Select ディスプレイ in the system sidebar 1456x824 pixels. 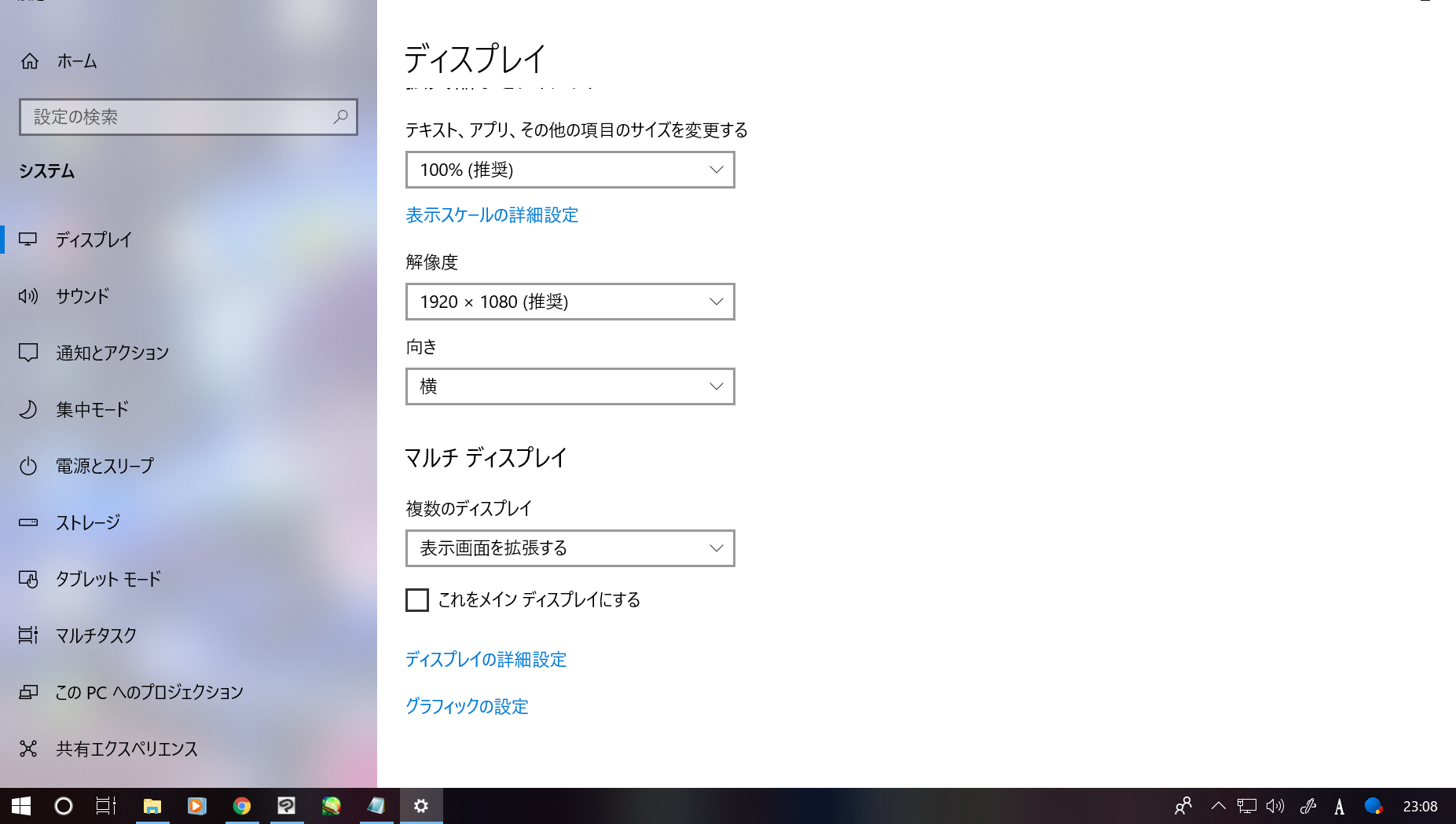[x=189, y=240]
